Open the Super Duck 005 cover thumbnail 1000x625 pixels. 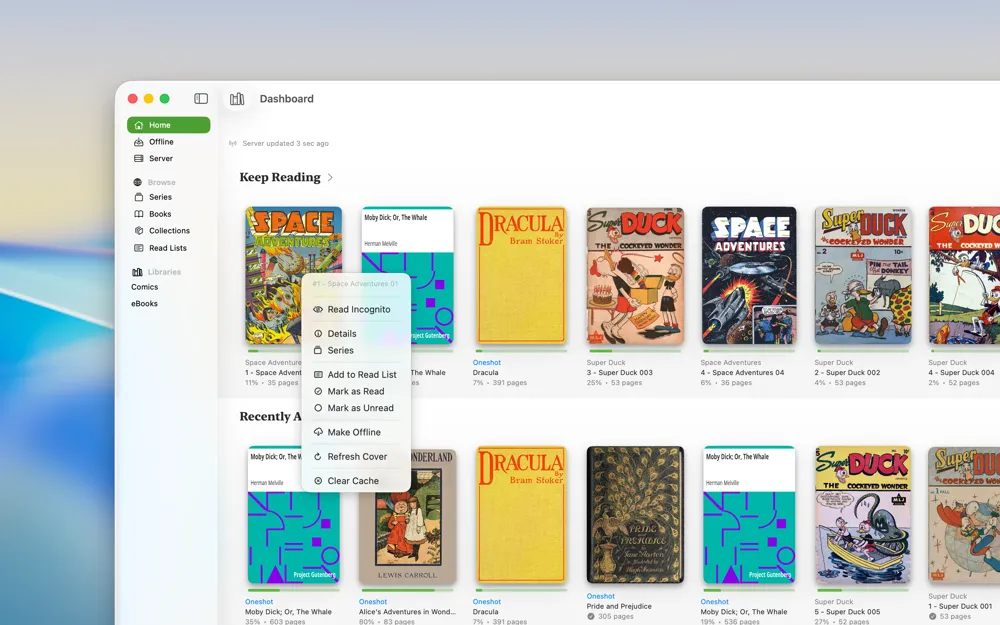click(863, 515)
